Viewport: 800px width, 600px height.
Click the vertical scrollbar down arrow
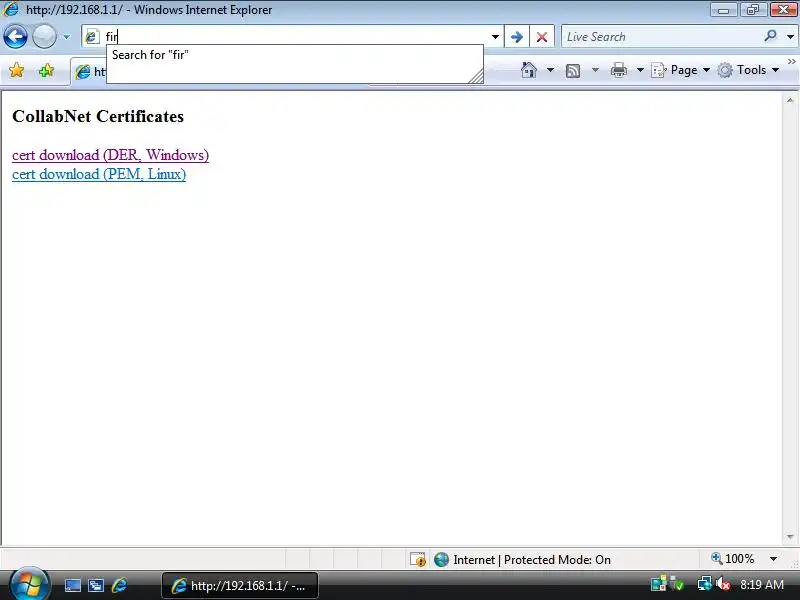pyautogui.click(x=790, y=537)
